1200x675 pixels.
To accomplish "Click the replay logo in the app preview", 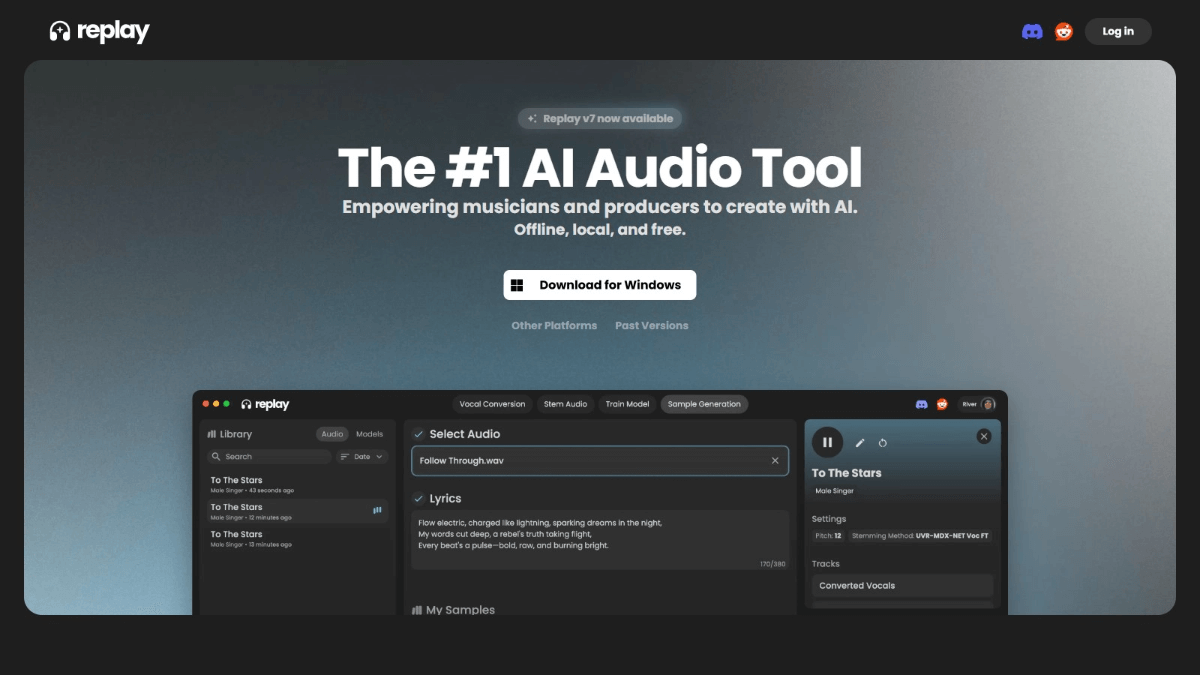I will coord(265,404).
